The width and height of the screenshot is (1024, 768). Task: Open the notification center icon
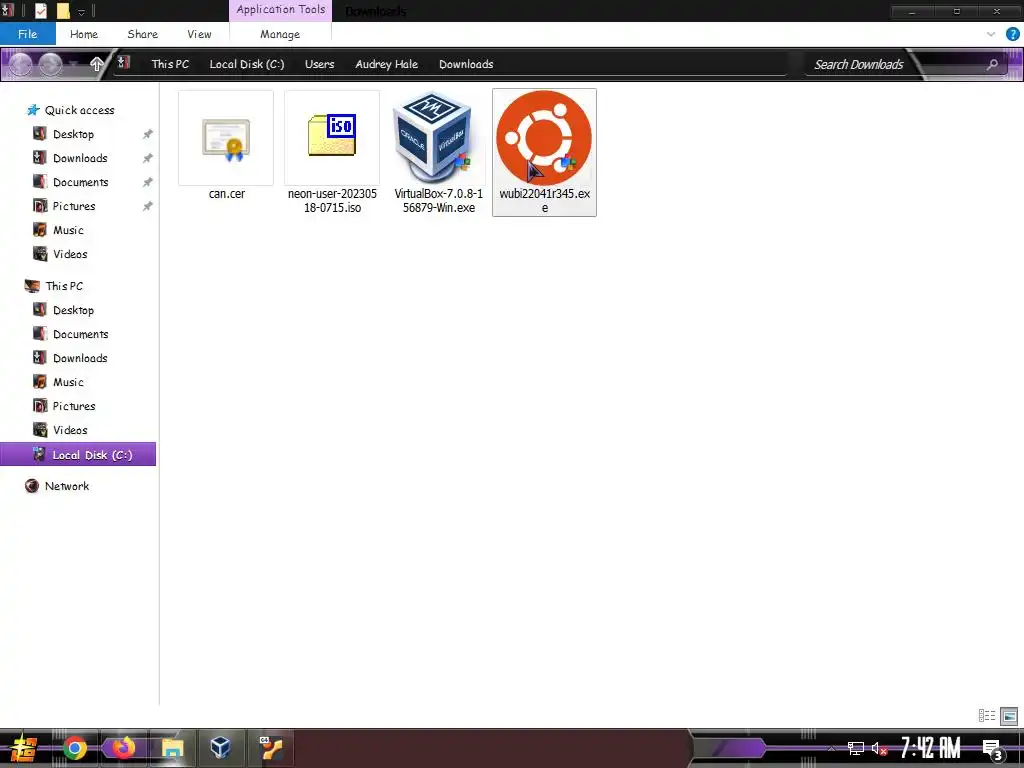pyautogui.click(x=992, y=748)
